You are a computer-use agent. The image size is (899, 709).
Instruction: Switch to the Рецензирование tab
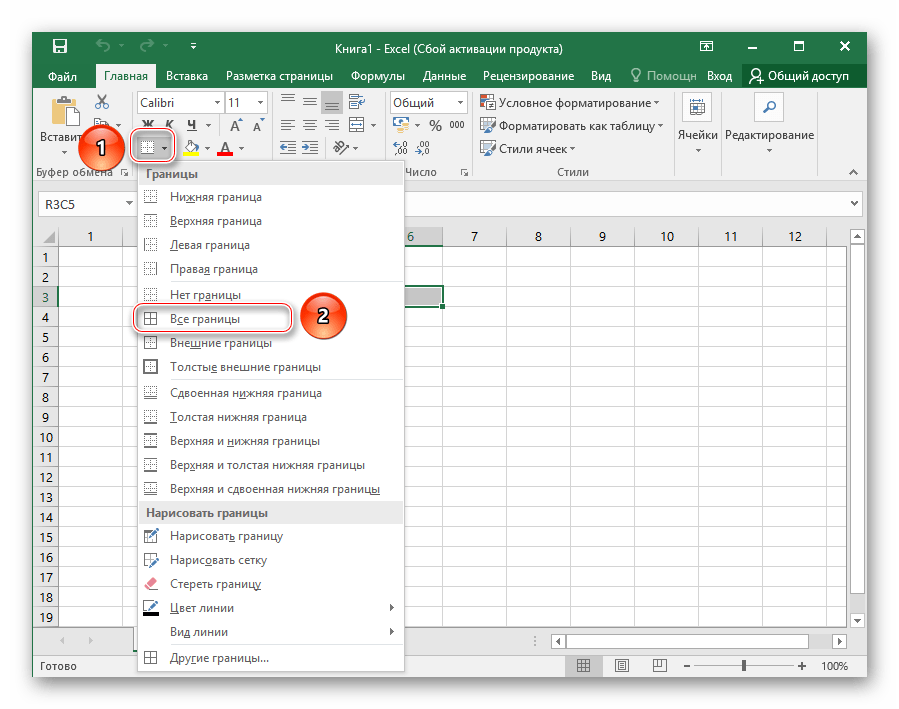528,76
